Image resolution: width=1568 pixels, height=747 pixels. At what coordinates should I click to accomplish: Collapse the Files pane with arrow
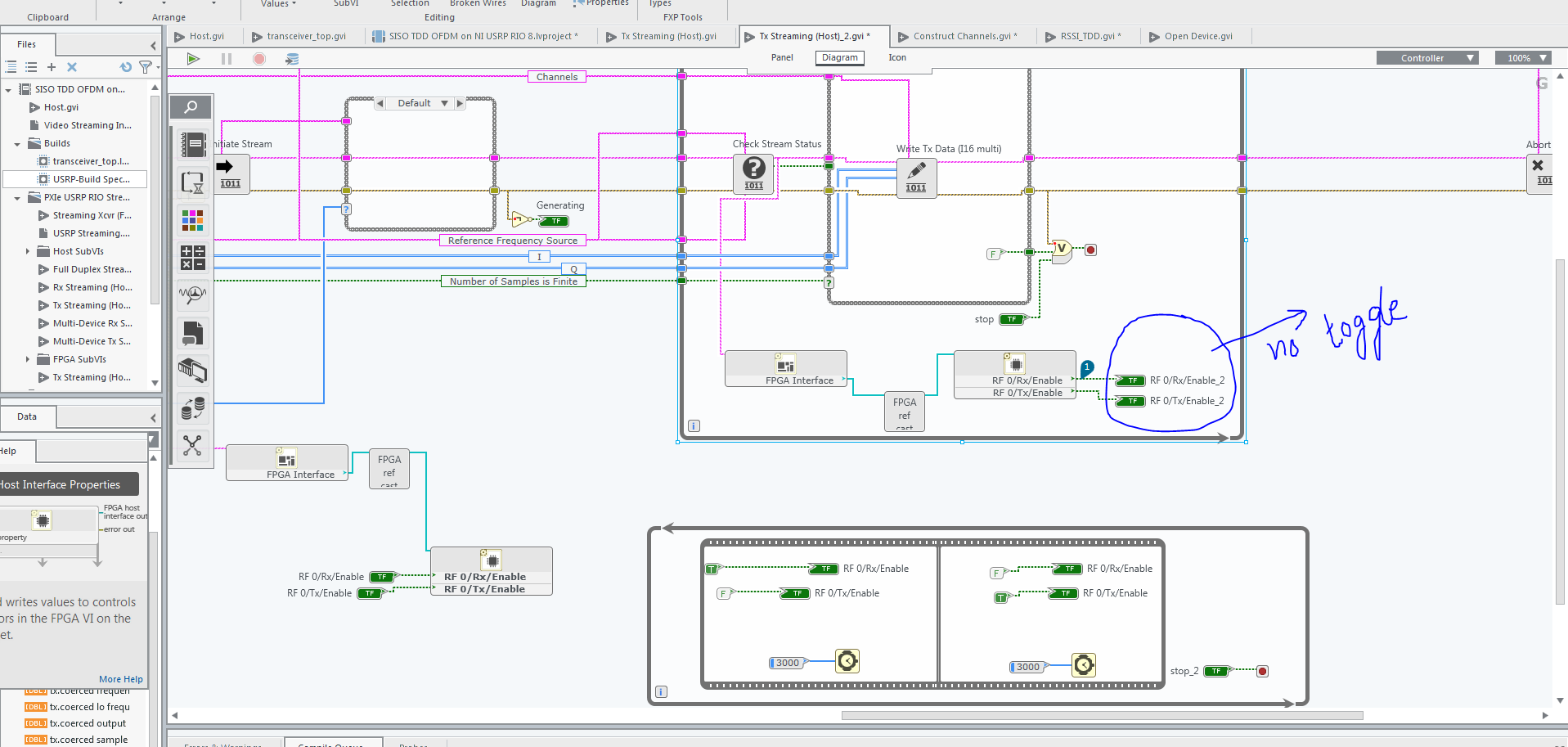[153, 45]
